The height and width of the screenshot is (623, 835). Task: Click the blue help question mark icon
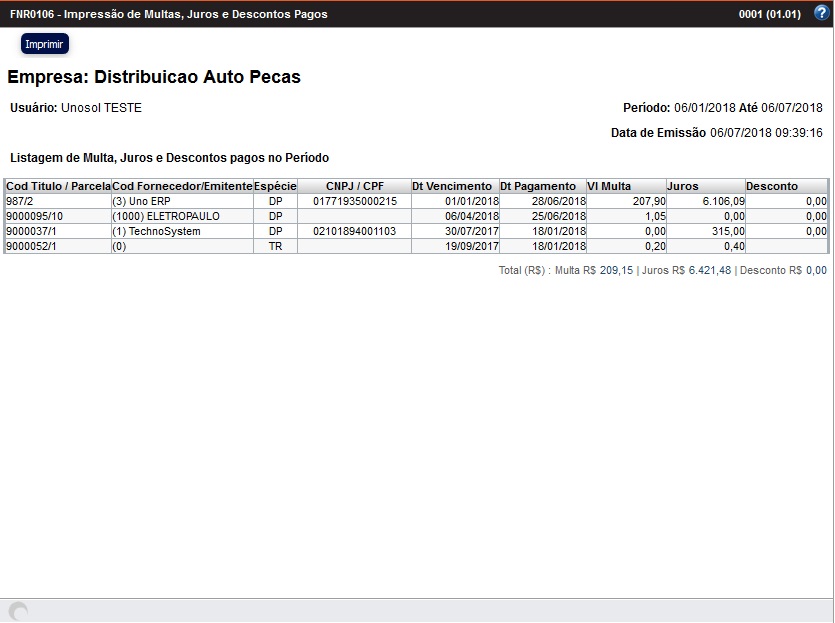coord(821,13)
